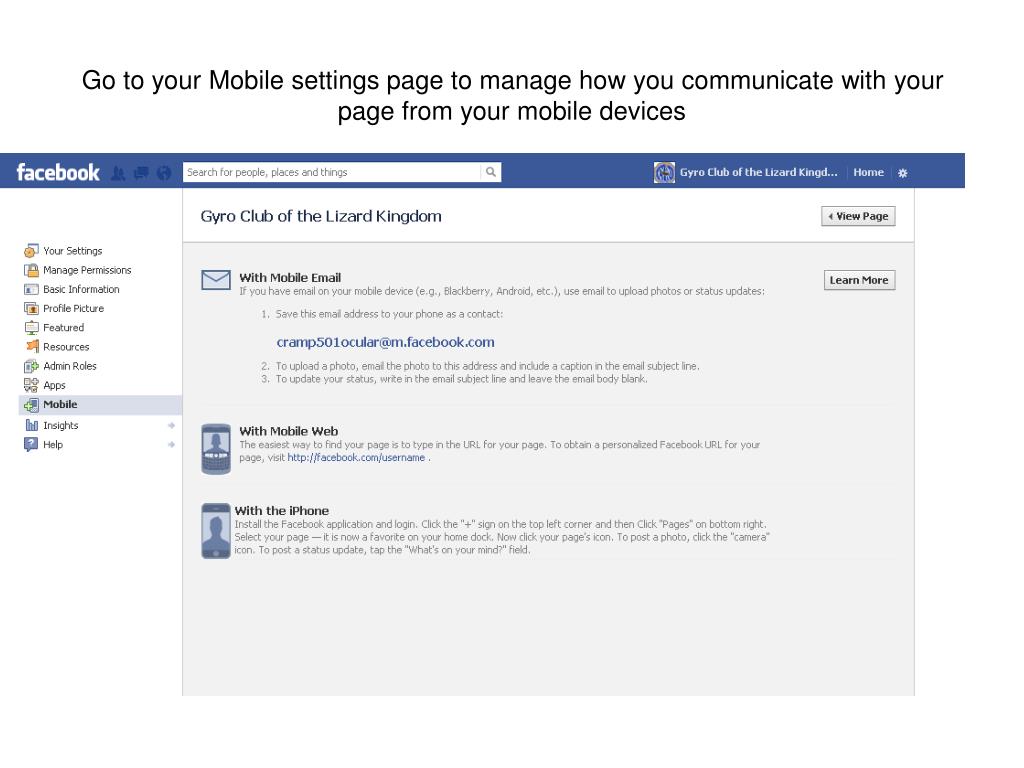1024x768 pixels.
Task: Open Gyro Club of the Lizard Kingd... profile link
Action: [x=758, y=172]
